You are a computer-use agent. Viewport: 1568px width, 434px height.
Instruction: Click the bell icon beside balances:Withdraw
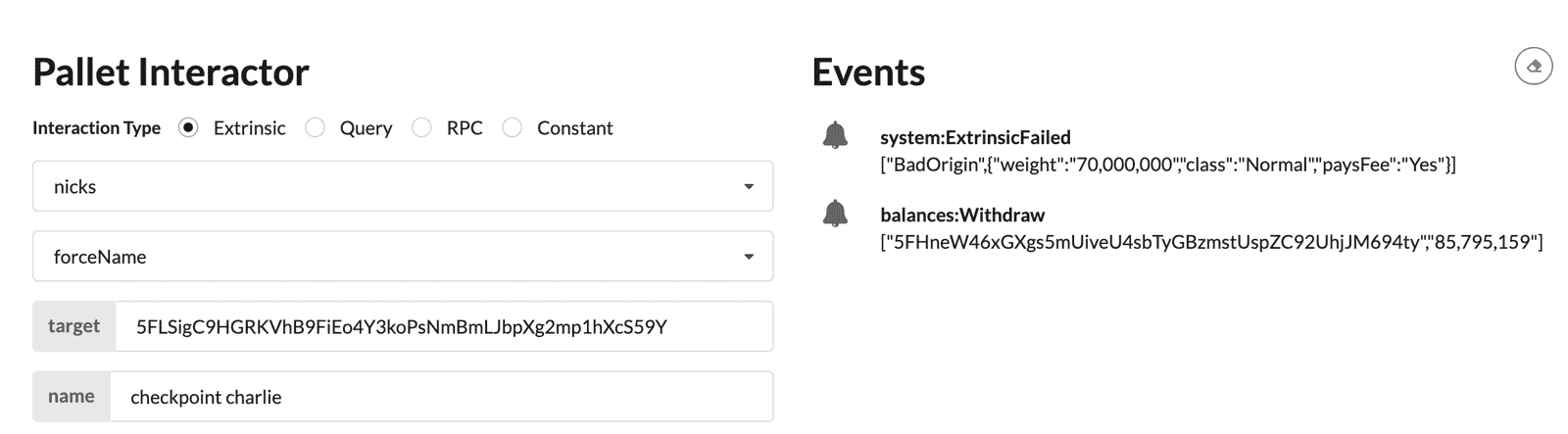[x=835, y=213]
